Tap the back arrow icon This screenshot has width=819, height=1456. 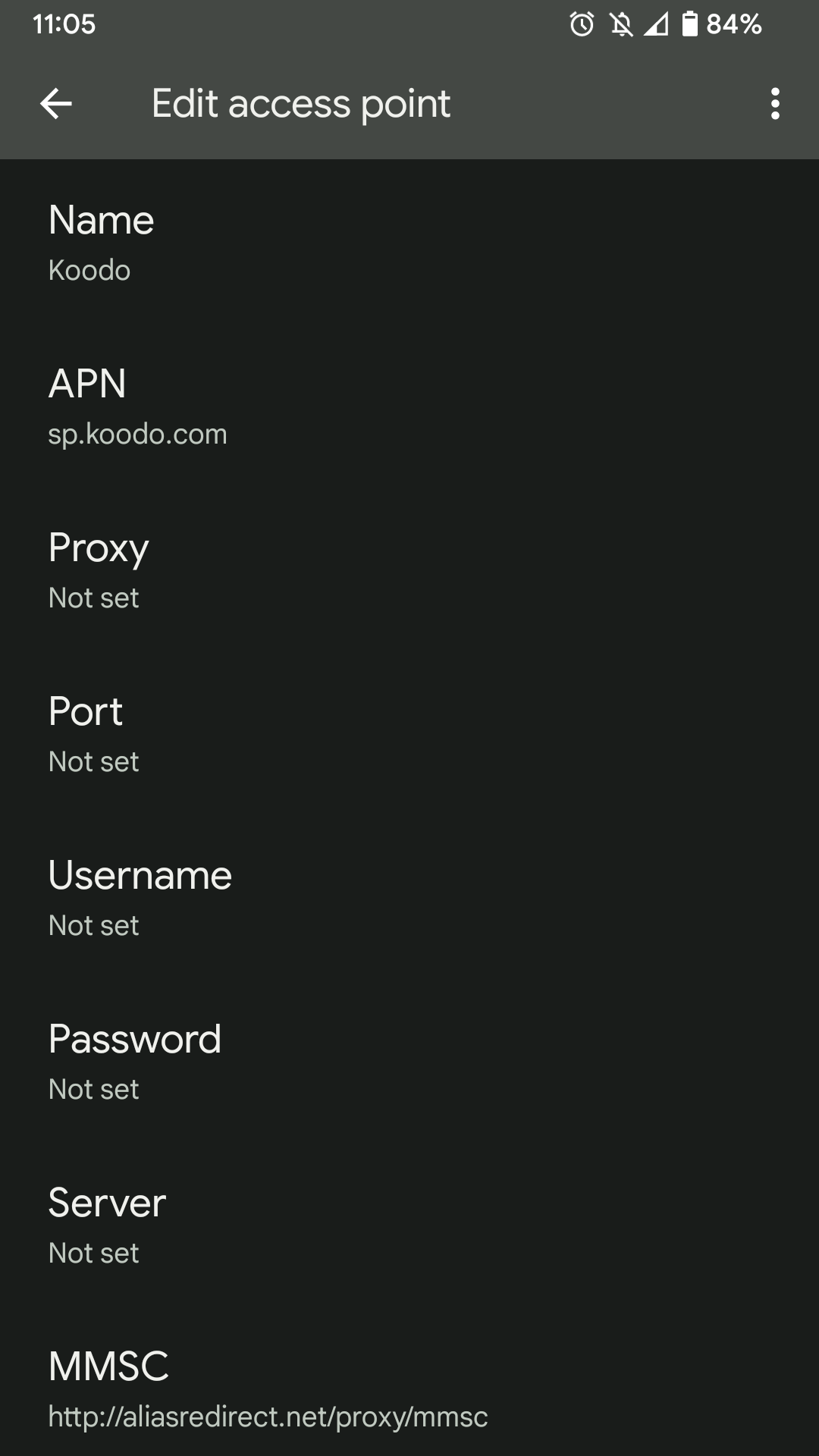coord(55,103)
